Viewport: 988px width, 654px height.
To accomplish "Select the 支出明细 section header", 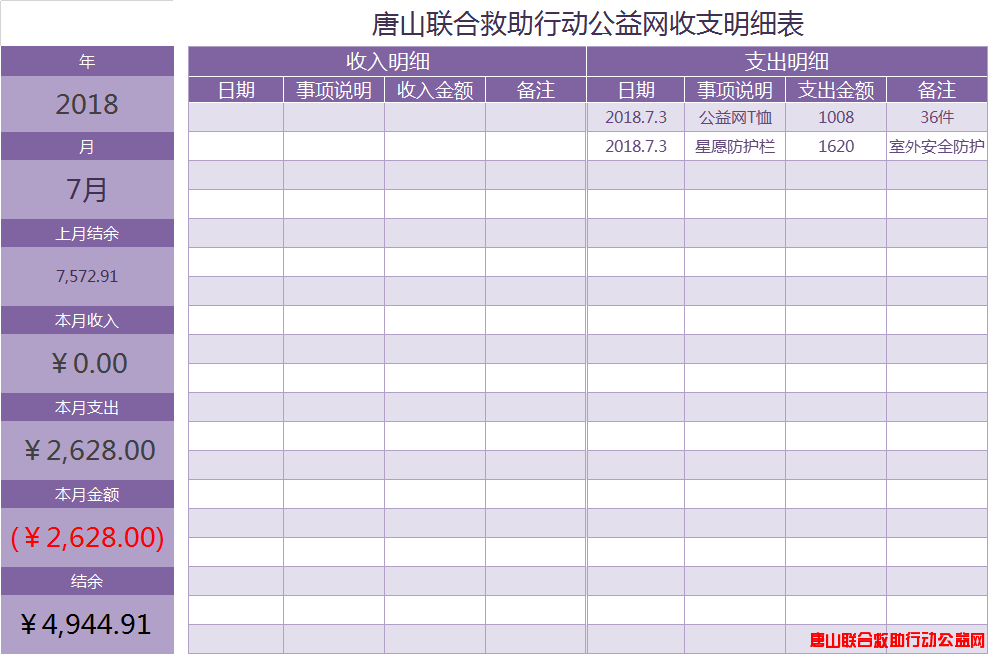I will tap(787, 62).
